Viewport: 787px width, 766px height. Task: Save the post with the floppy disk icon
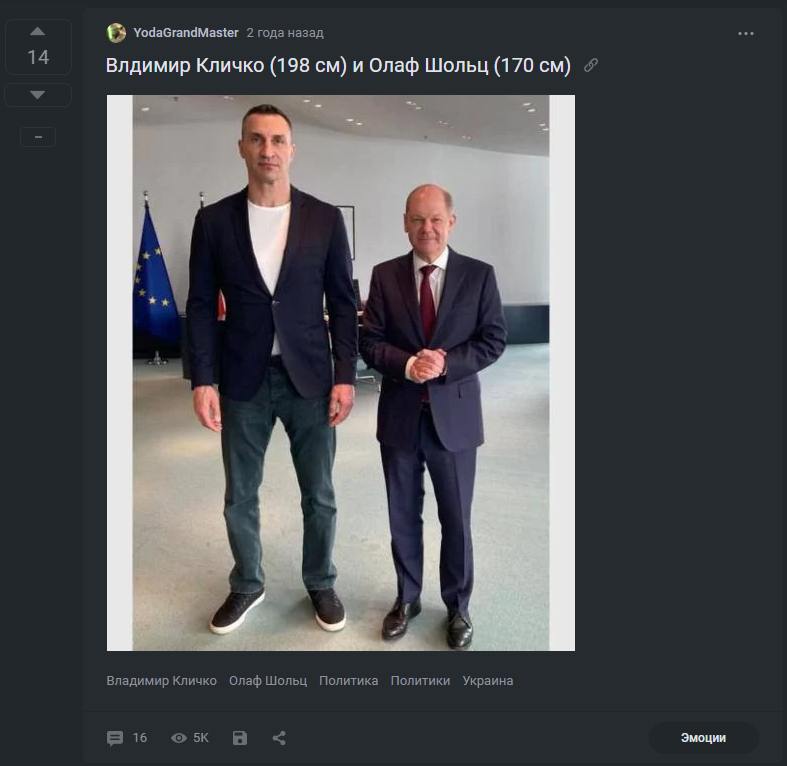(240, 738)
